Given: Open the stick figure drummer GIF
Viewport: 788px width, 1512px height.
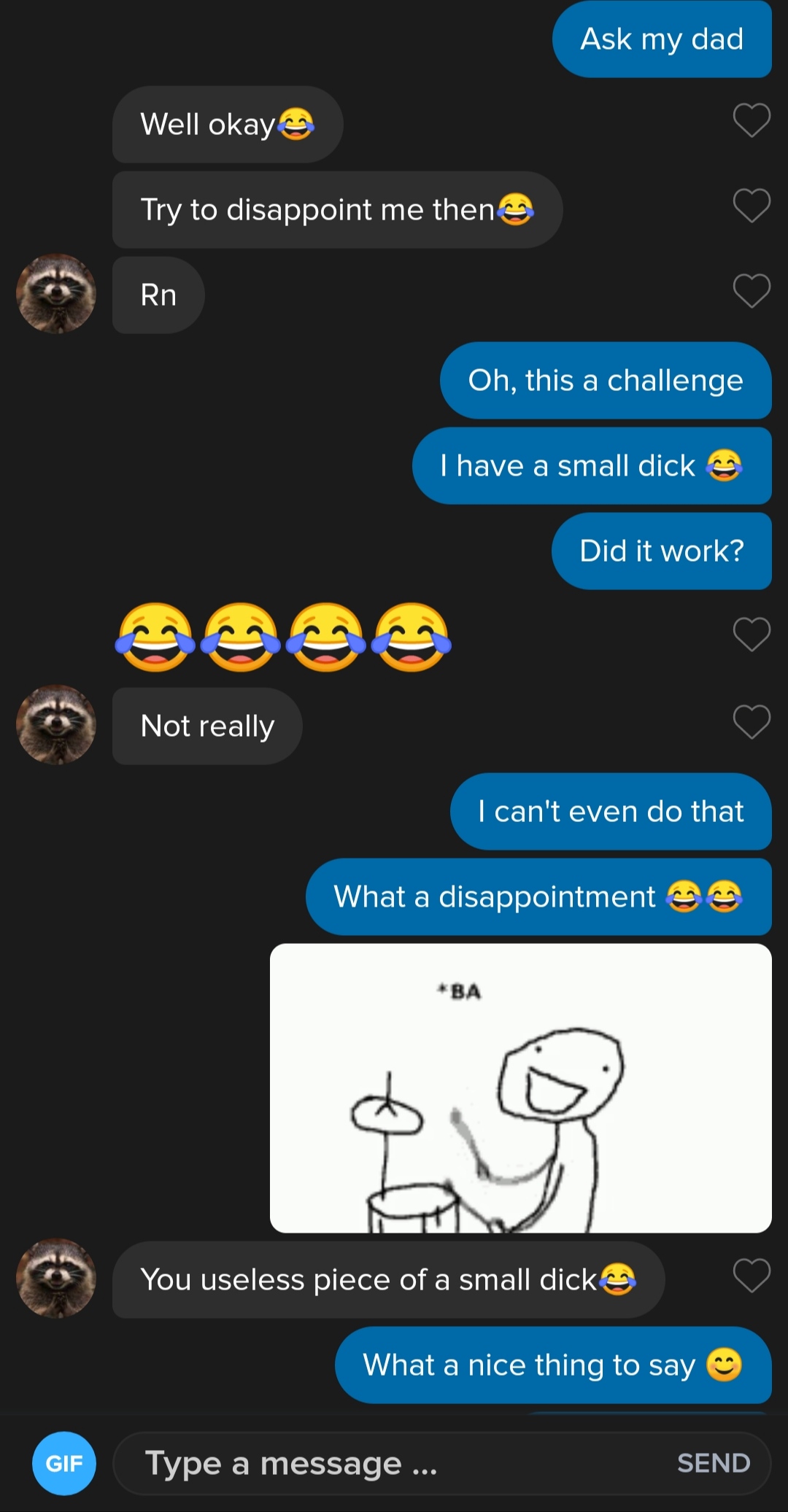Looking at the screenshot, I should (x=521, y=1088).
